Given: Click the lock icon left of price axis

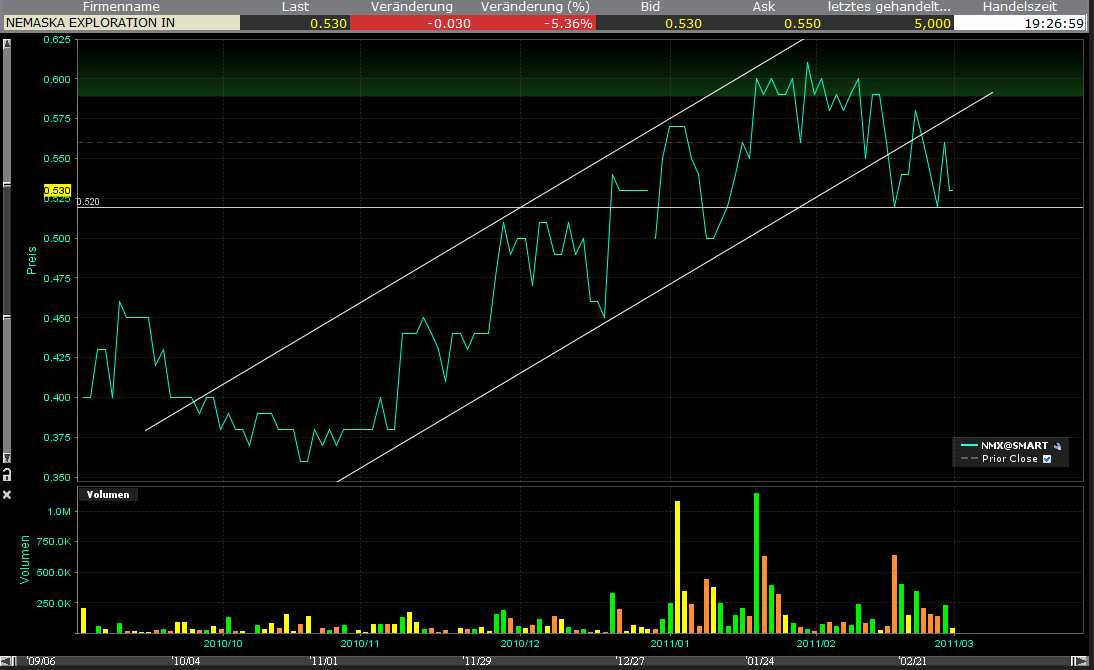Looking at the screenshot, I should [x=7, y=474].
